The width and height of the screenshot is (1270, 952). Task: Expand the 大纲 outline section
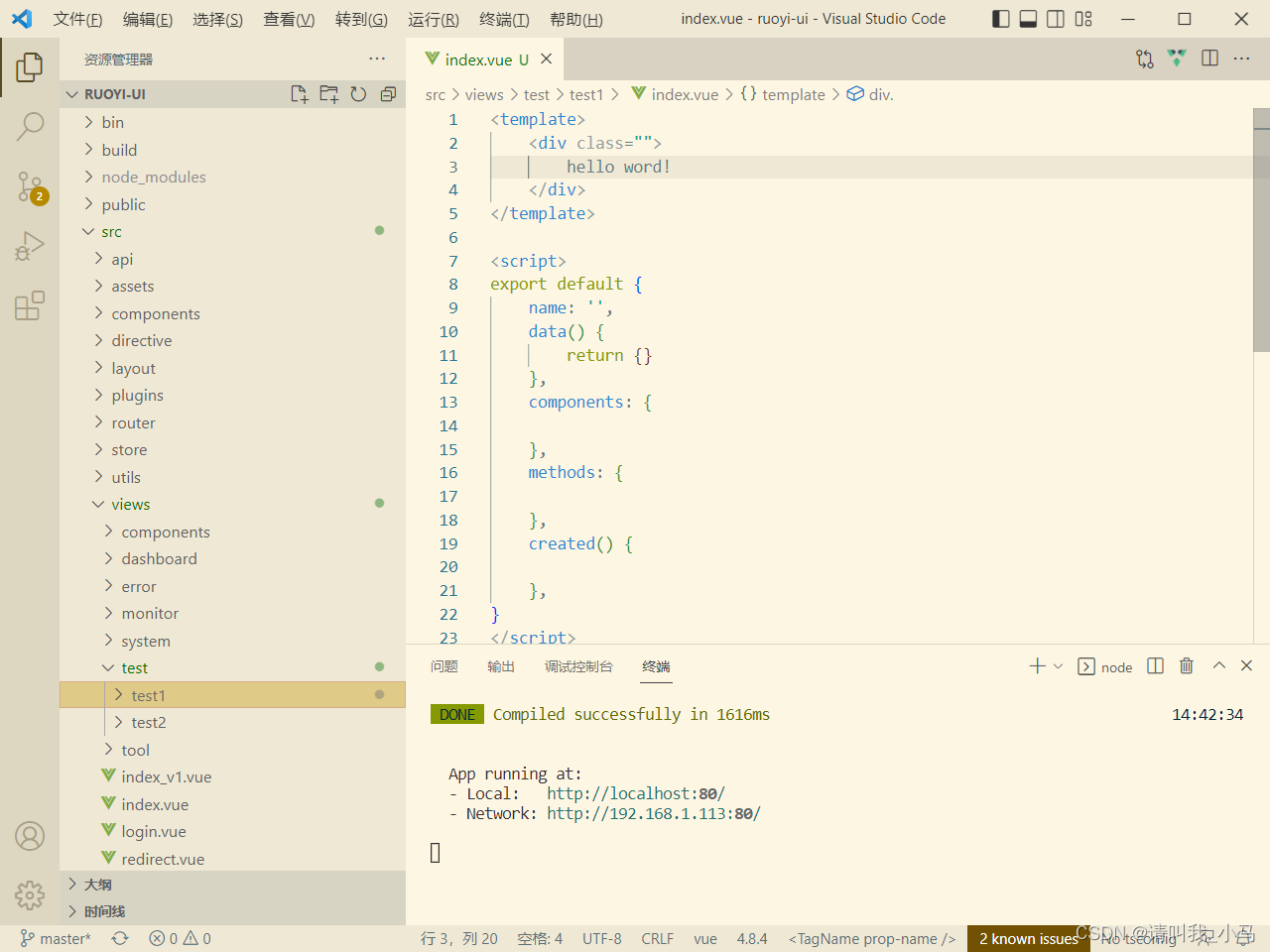(x=232, y=884)
